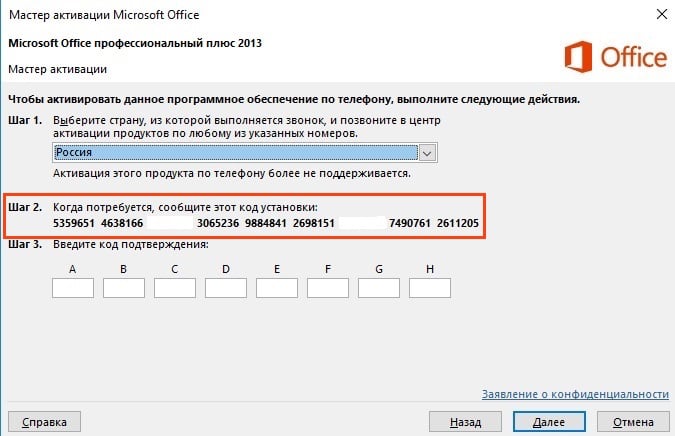This screenshot has height=436, width=675.
Task: Open the Заявление о конфиденциальности link
Action: click(x=575, y=394)
